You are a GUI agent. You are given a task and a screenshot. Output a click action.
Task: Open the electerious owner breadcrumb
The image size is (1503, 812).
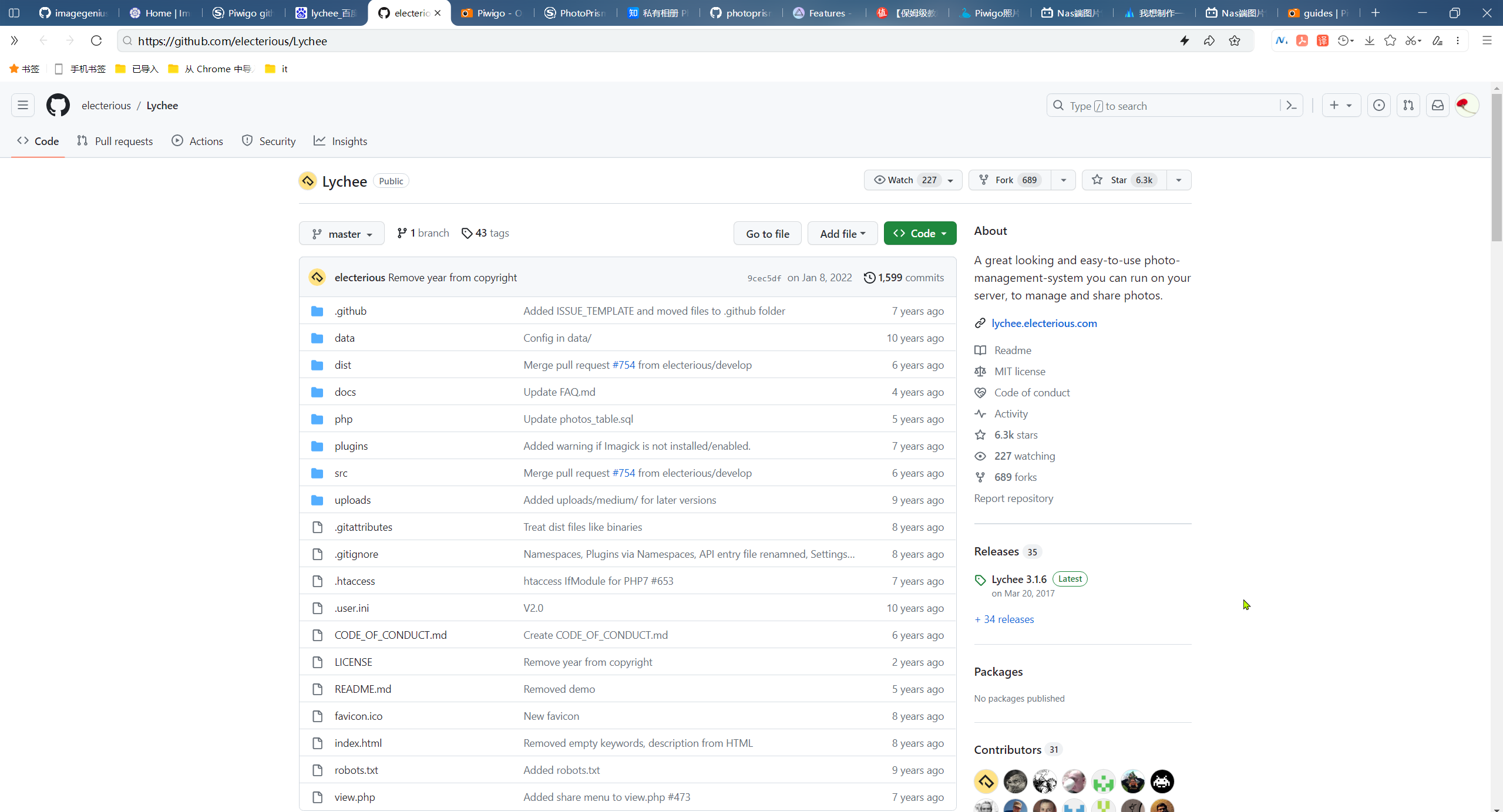106,106
